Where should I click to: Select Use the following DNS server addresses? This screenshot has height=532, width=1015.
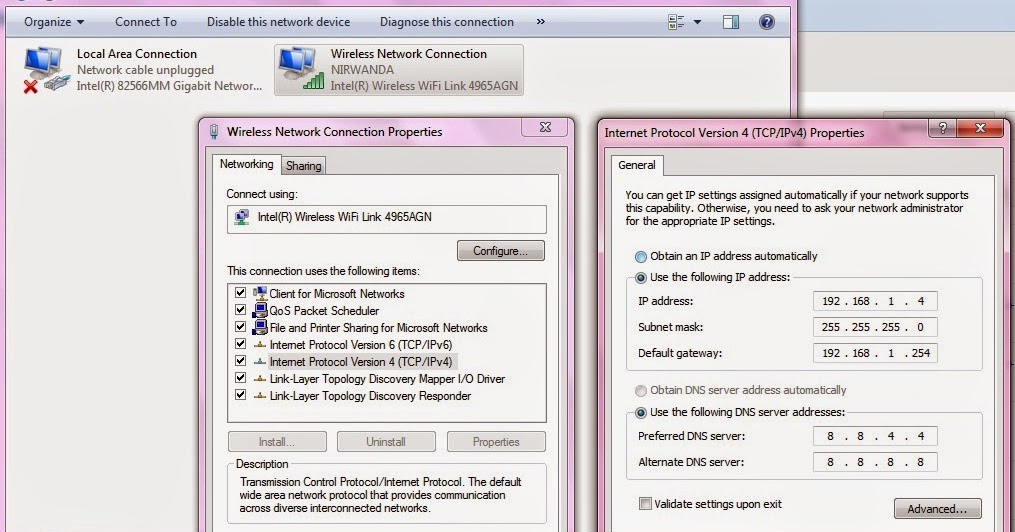[x=641, y=412]
